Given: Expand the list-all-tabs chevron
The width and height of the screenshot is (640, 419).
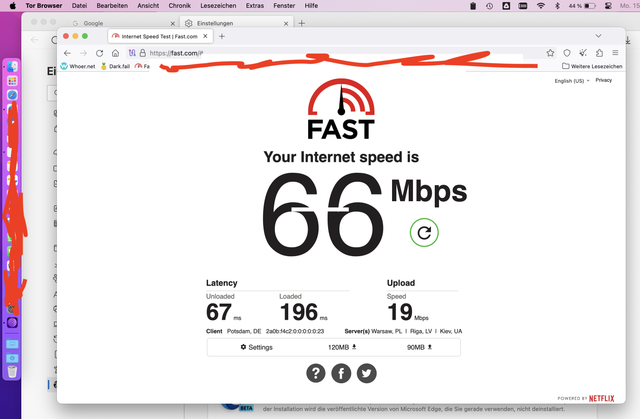Looking at the screenshot, I should [598, 36].
